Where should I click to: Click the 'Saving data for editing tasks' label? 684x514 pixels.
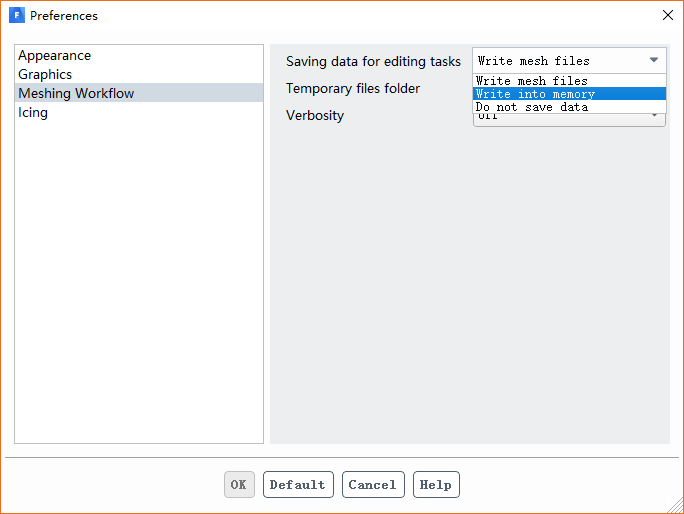[373, 61]
